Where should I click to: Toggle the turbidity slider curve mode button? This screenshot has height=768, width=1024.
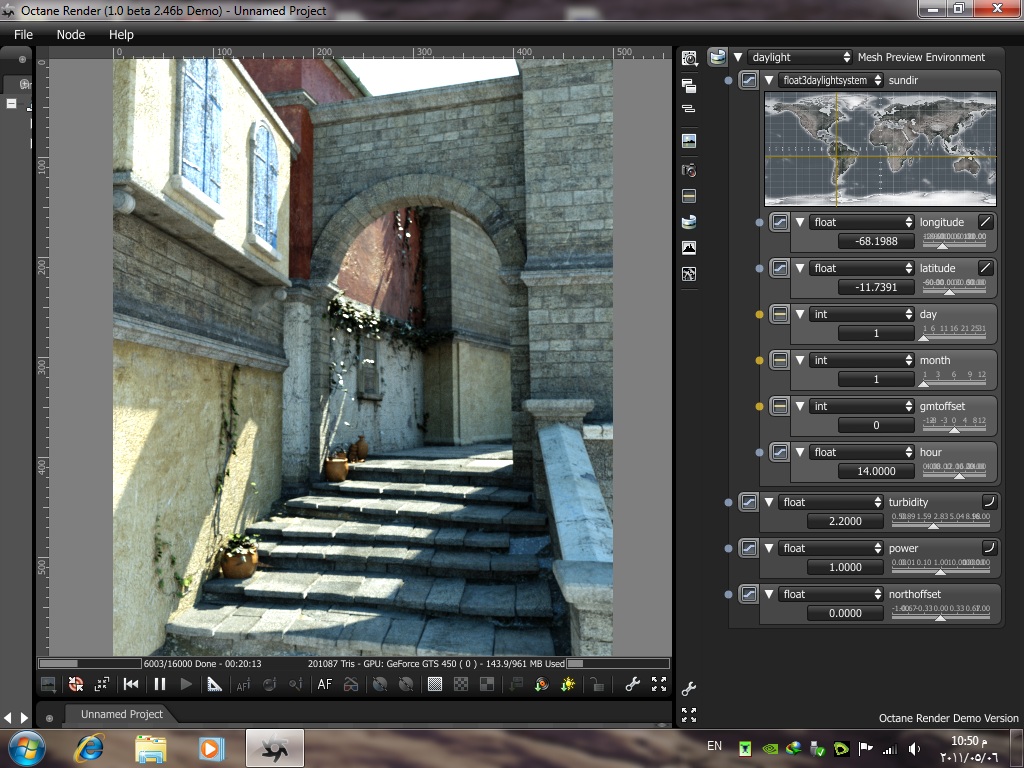[x=989, y=502]
